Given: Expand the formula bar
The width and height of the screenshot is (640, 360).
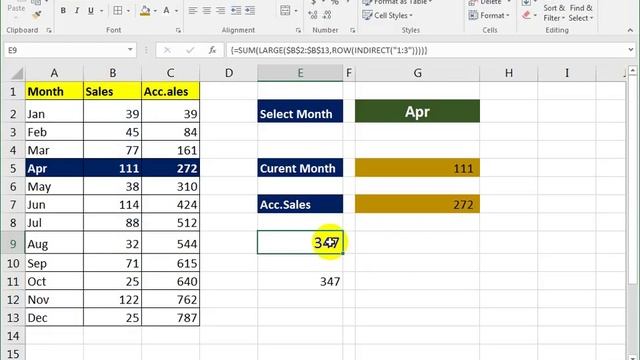Looking at the screenshot, I should [x=631, y=50].
